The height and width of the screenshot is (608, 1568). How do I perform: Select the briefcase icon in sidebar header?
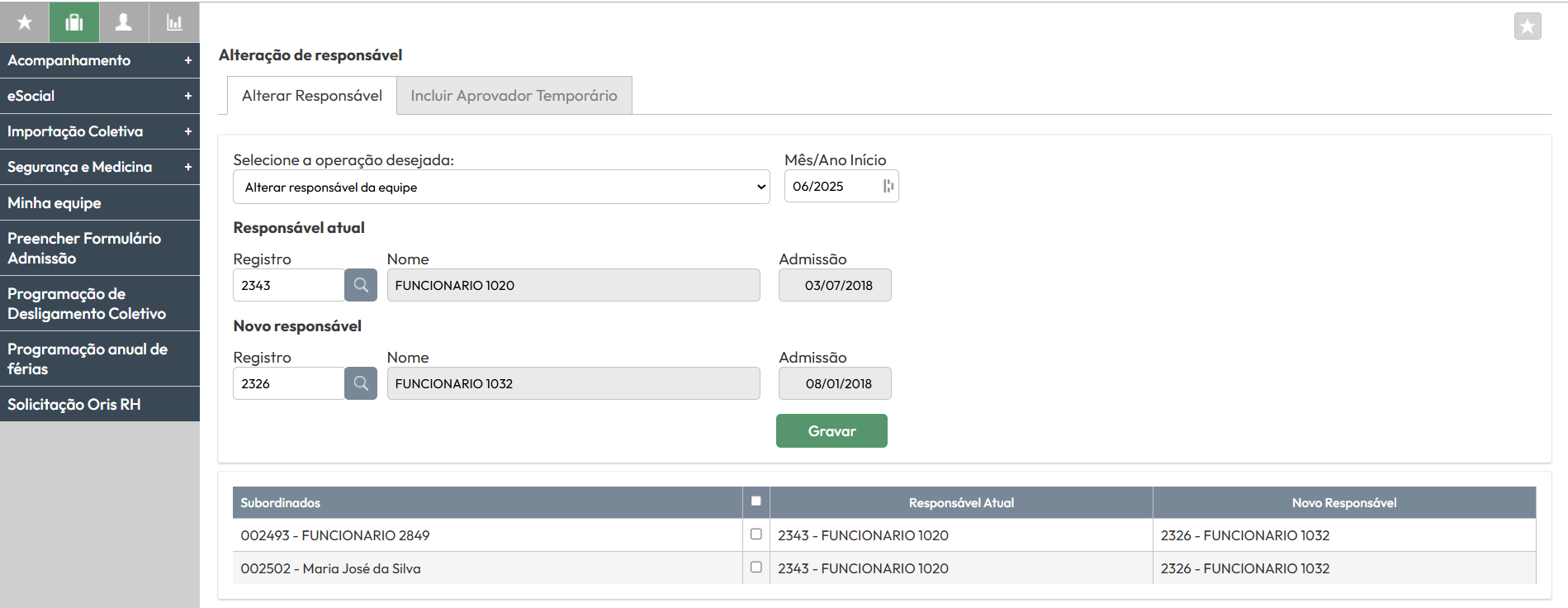pos(74,22)
